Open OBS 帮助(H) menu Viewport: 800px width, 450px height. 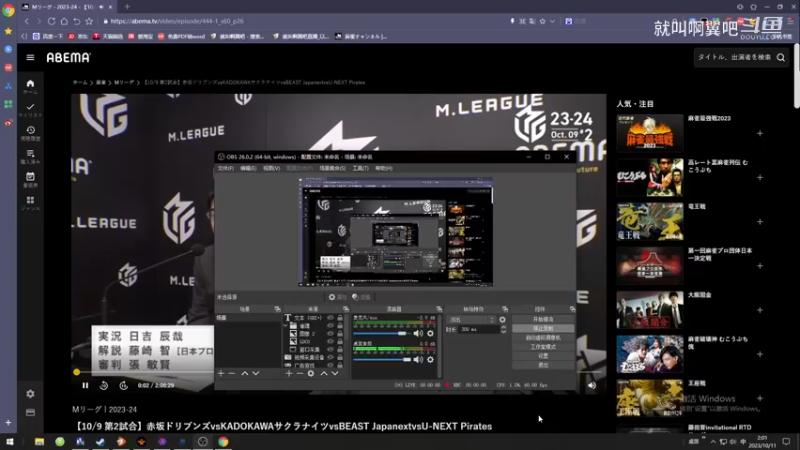point(384,168)
